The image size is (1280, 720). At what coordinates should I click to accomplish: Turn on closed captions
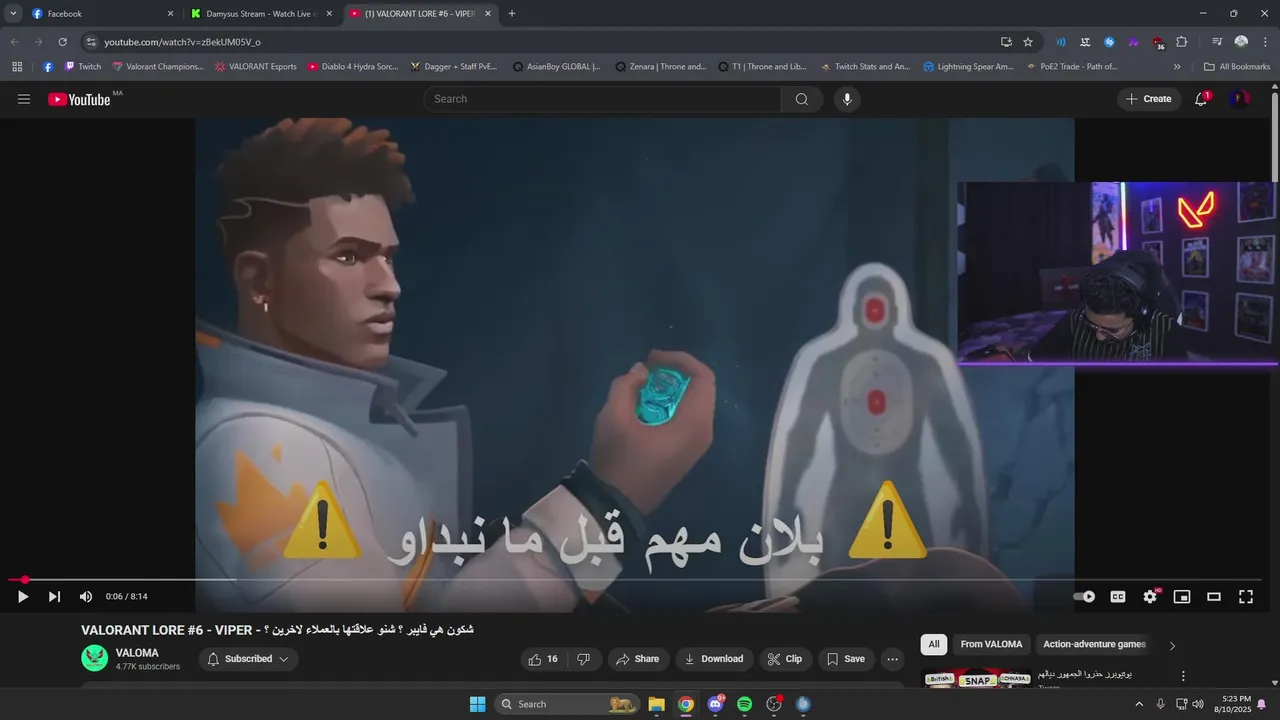tap(1118, 597)
